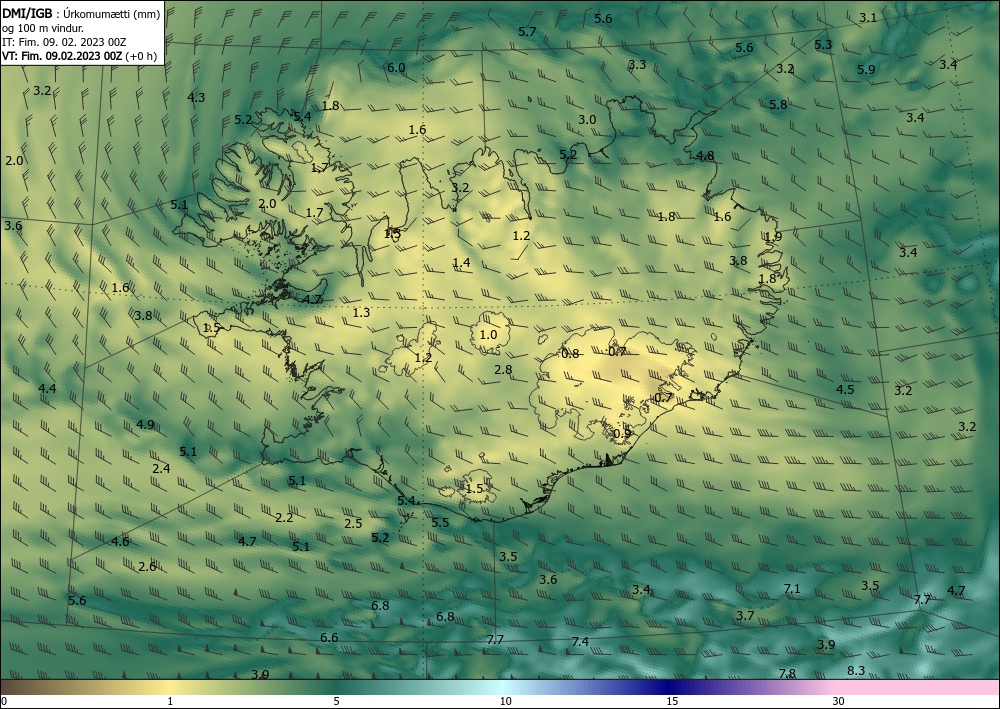The width and height of the screenshot is (1000, 709).
Task: Click the map value 2.6
Action: tap(147, 567)
